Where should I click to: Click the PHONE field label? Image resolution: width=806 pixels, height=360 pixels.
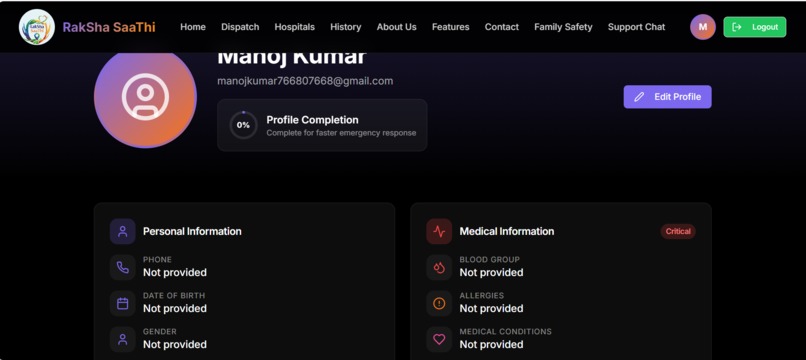coord(157,260)
